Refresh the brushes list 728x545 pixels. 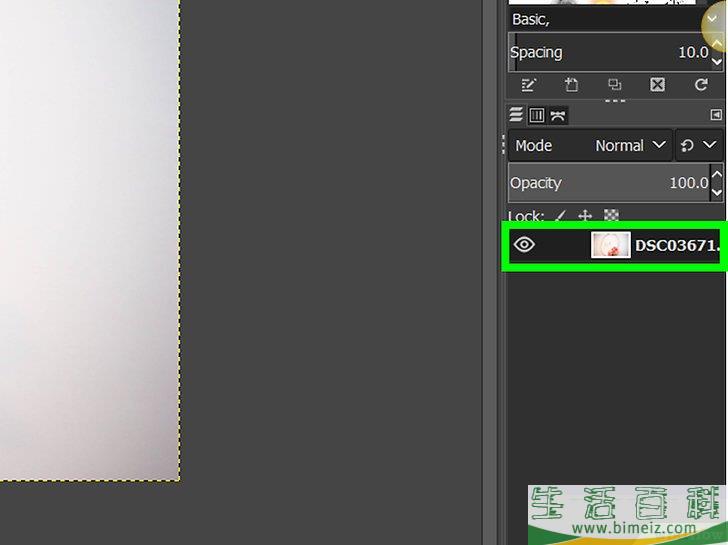[701, 86]
